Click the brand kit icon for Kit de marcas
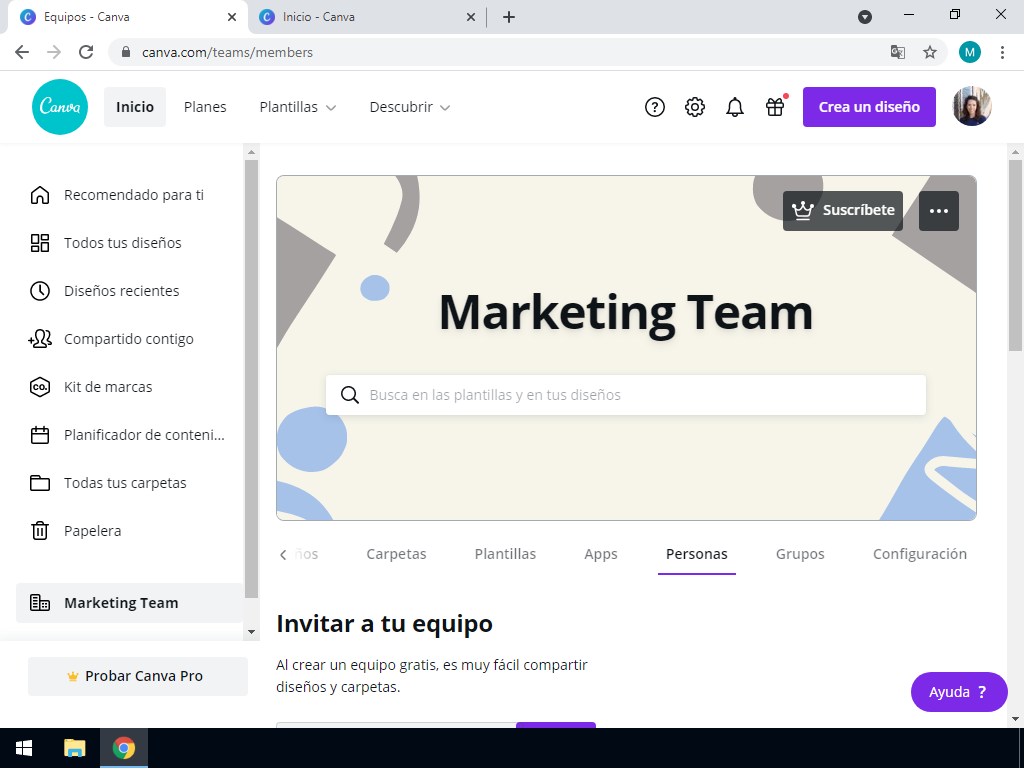 [40, 387]
